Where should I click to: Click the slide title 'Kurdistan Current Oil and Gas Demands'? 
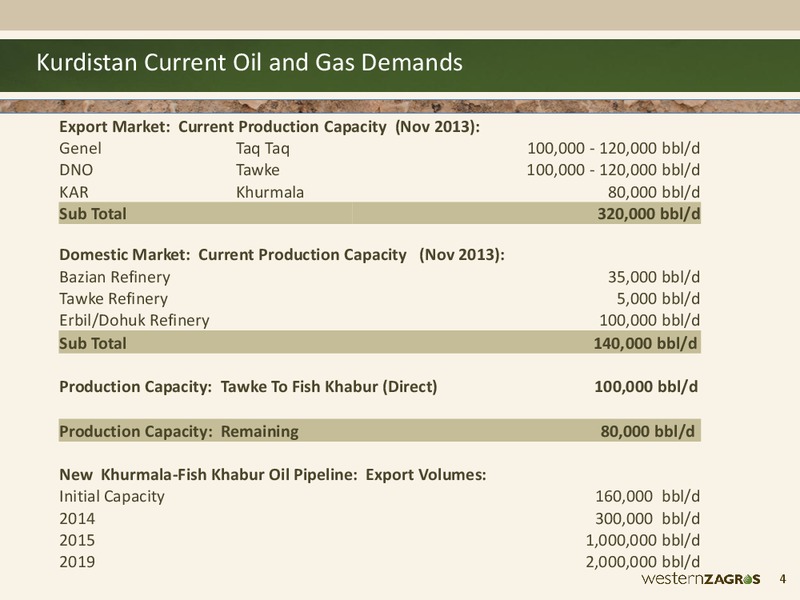pyautogui.click(x=249, y=62)
